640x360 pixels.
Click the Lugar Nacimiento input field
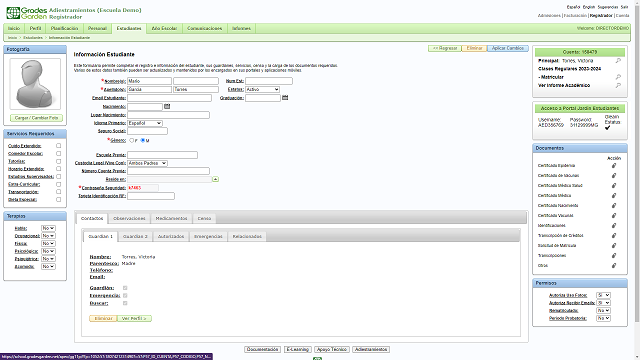(168, 115)
